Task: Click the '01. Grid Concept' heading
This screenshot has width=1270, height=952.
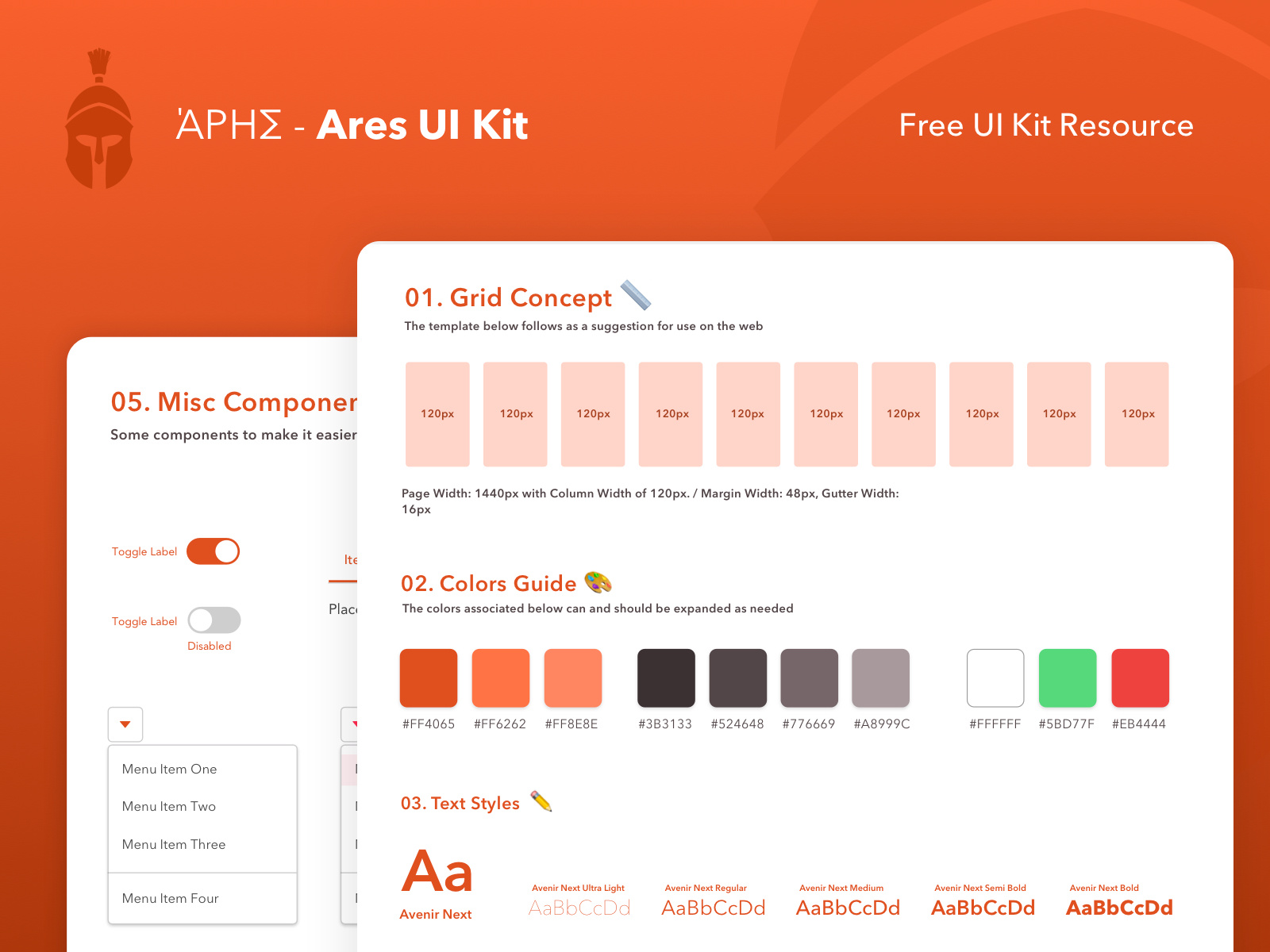Action: pos(508,297)
